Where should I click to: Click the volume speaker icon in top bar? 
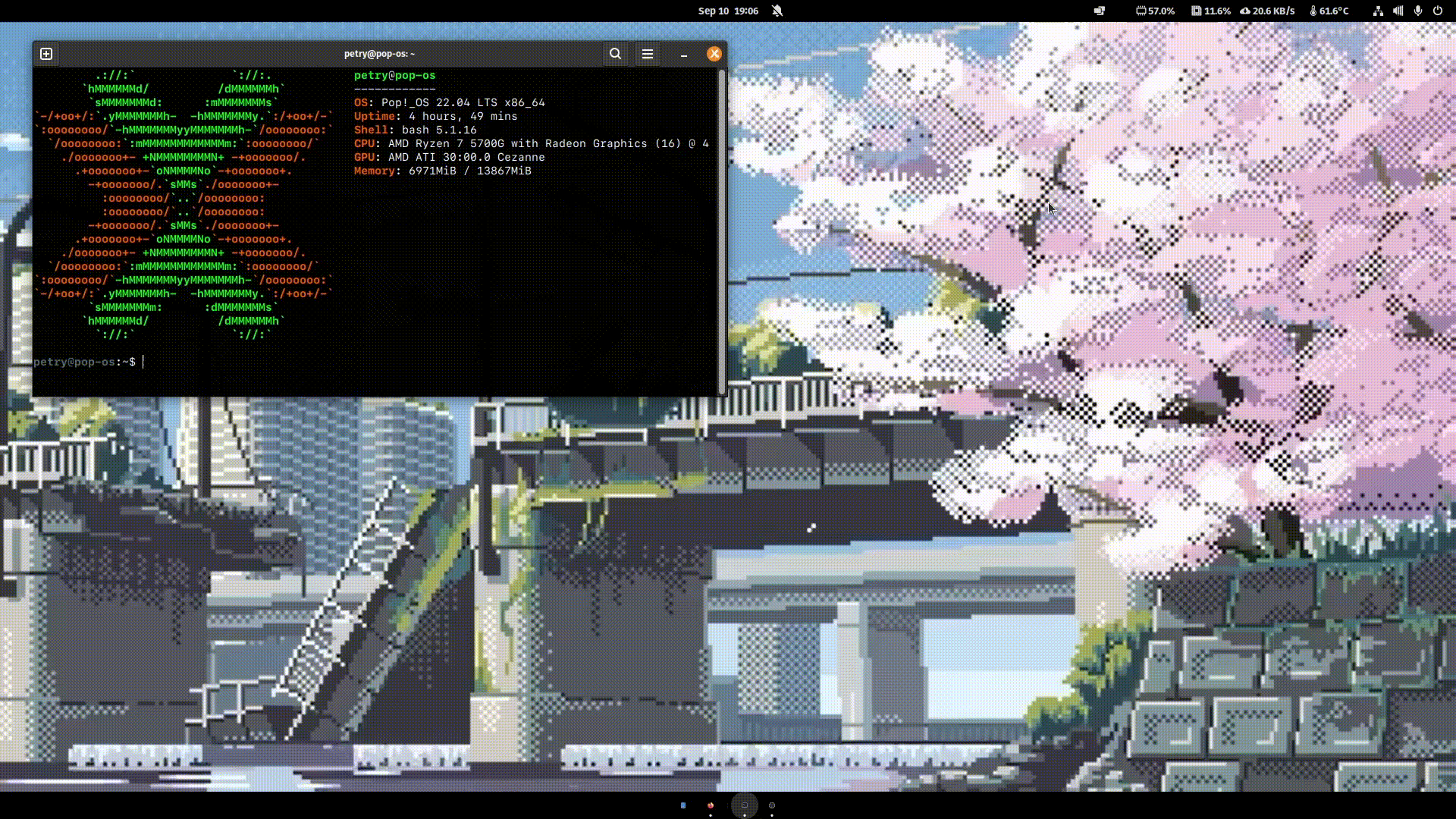pyautogui.click(x=1398, y=11)
